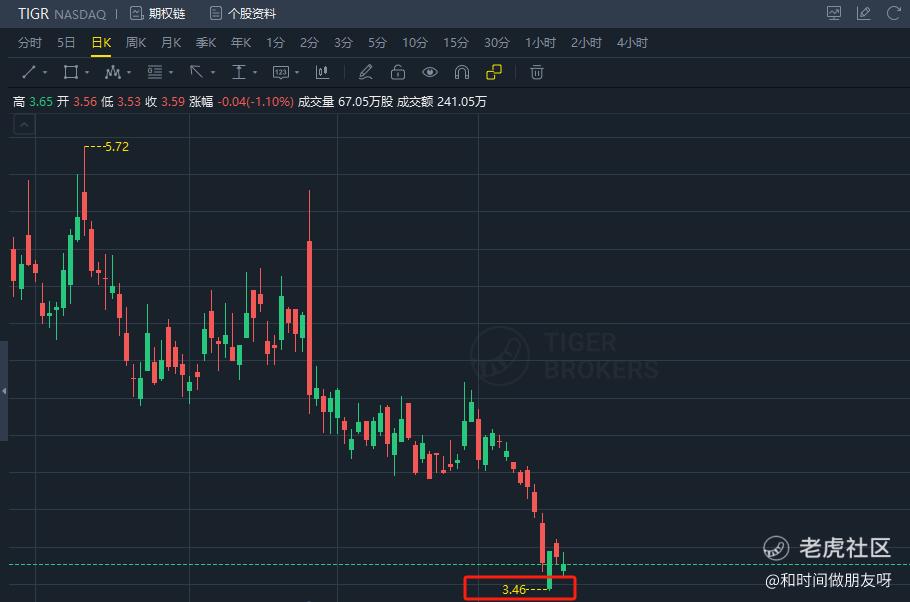
Task: Open the 期权链 option chain
Action: (157, 13)
